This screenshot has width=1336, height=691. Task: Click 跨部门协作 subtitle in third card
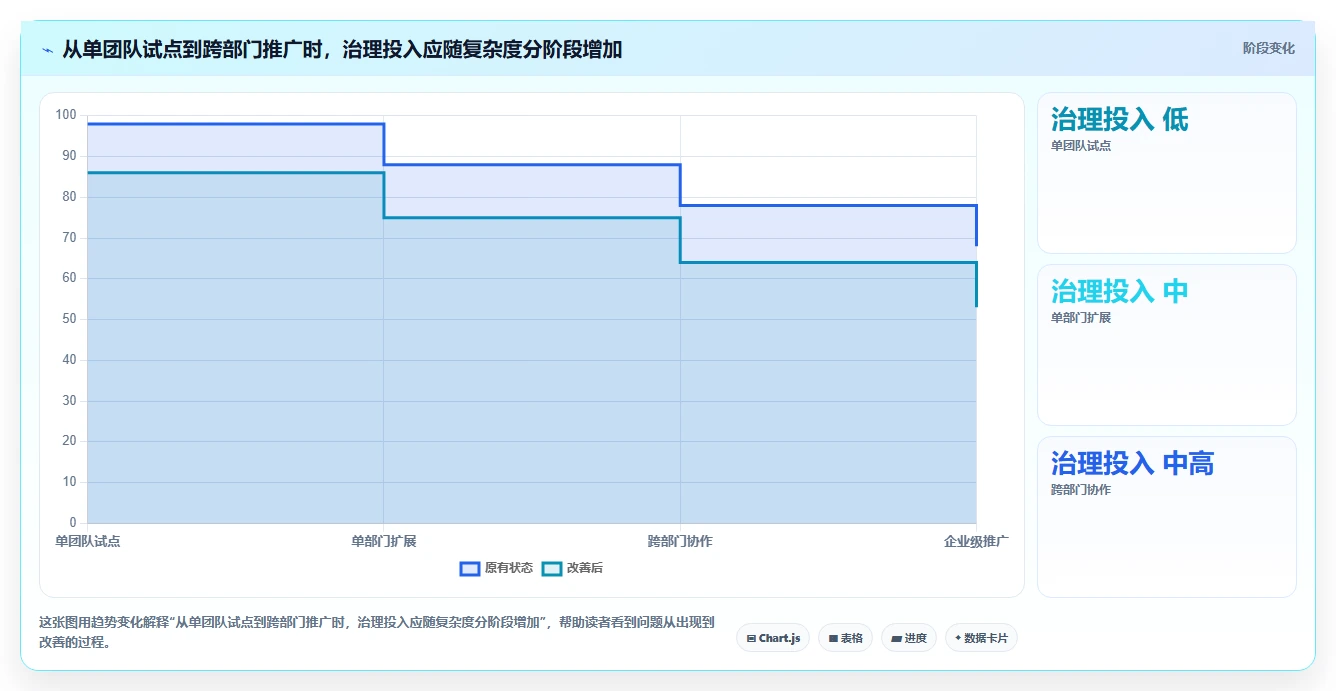(1081, 490)
